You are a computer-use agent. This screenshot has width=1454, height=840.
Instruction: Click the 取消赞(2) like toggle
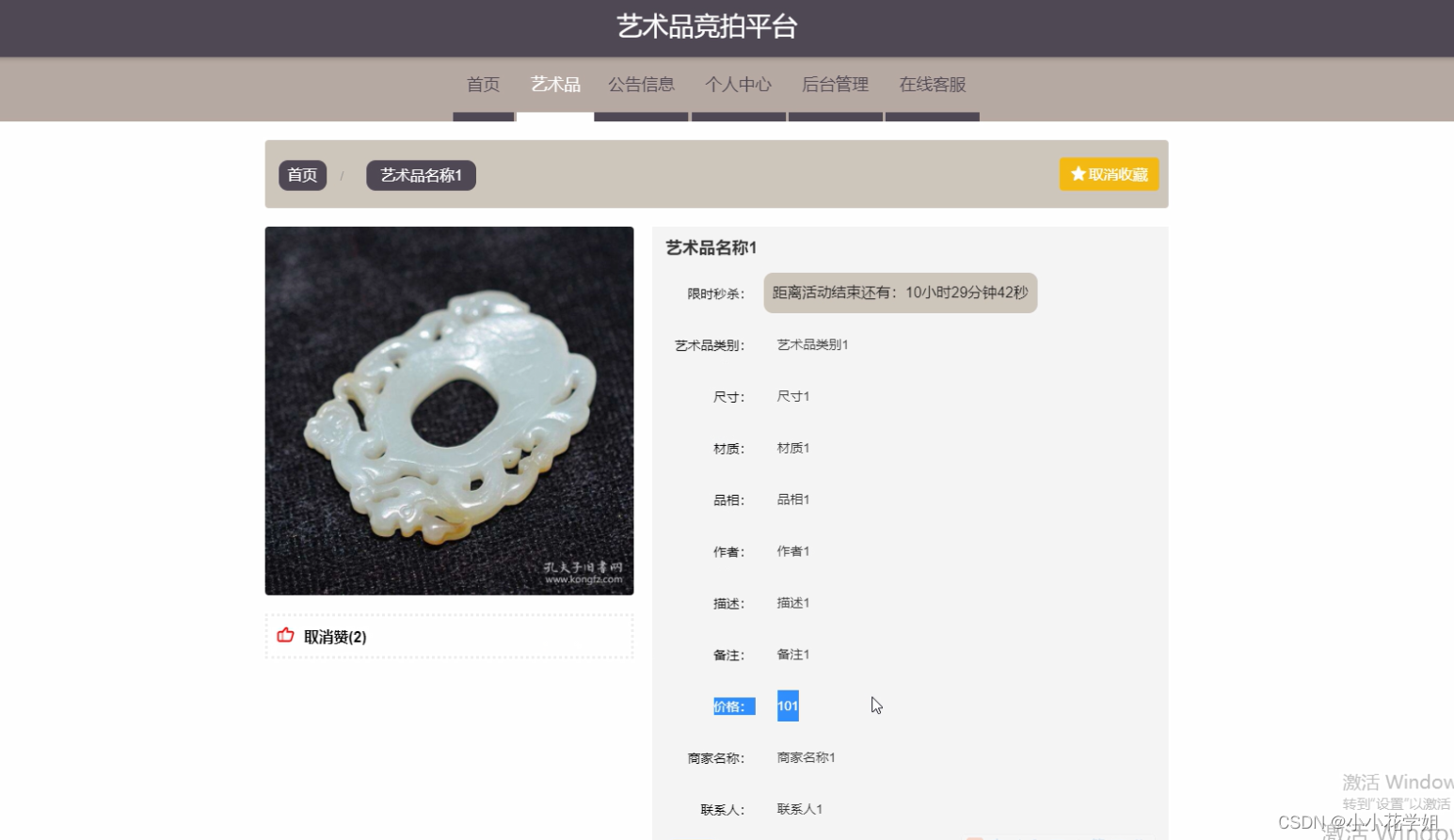[x=334, y=637]
